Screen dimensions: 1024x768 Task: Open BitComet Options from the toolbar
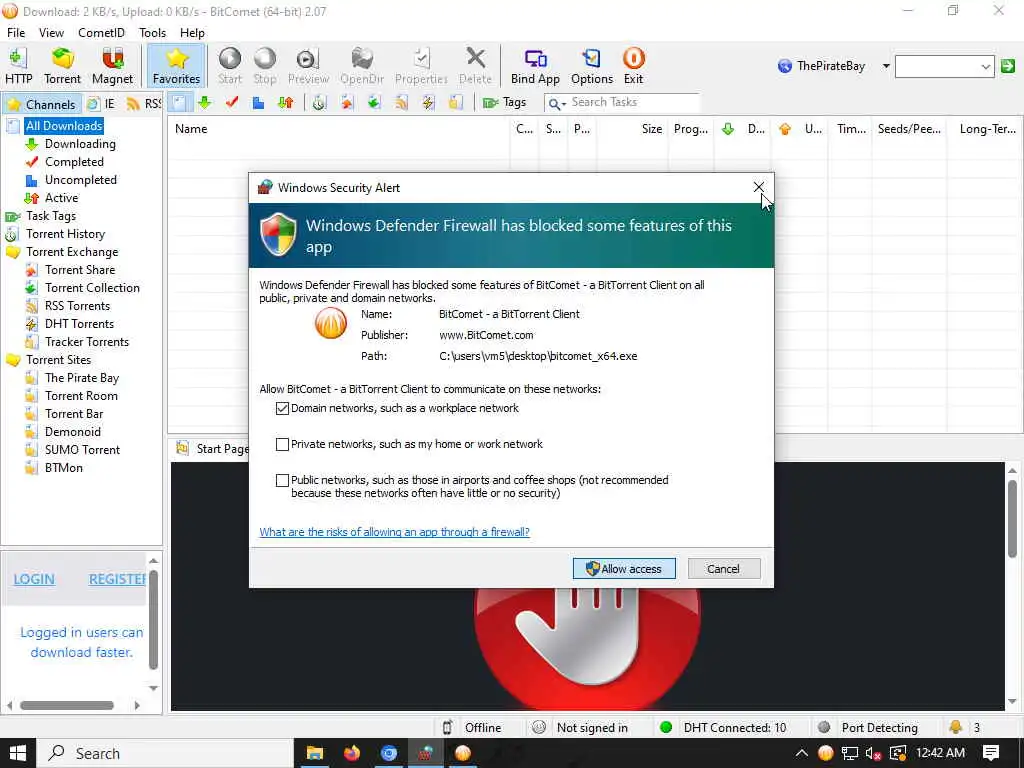pos(592,65)
